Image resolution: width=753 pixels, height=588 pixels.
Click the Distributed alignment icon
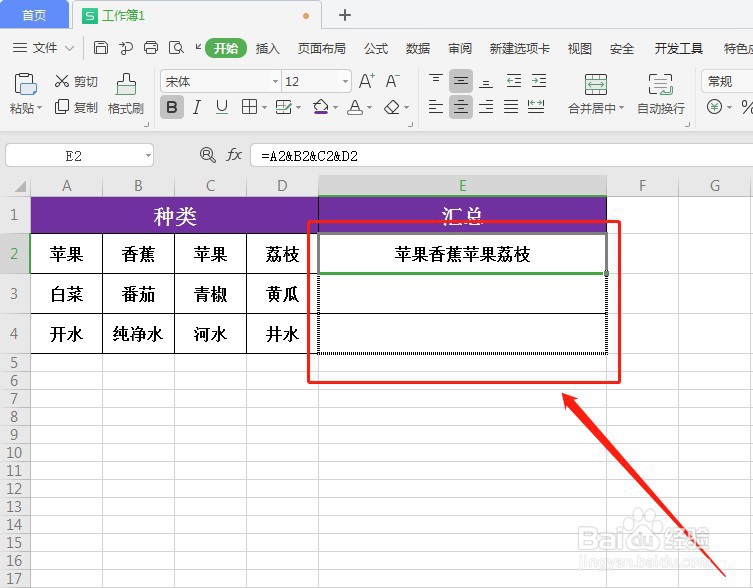(x=536, y=107)
